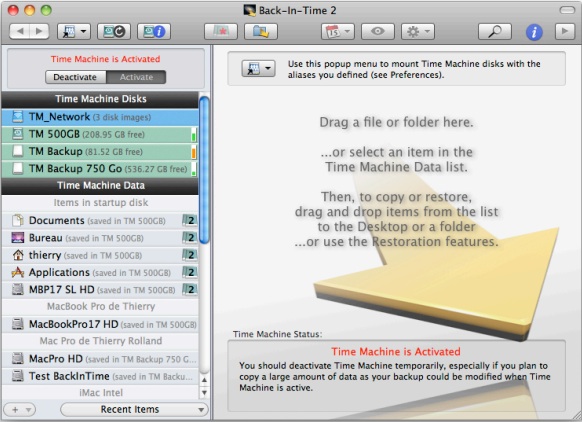The width and height of the screenshot is (582, 422).
Task: Click the toolbar toggle pill in title bar
Action: pyautogui.click(x=567, y=10)
